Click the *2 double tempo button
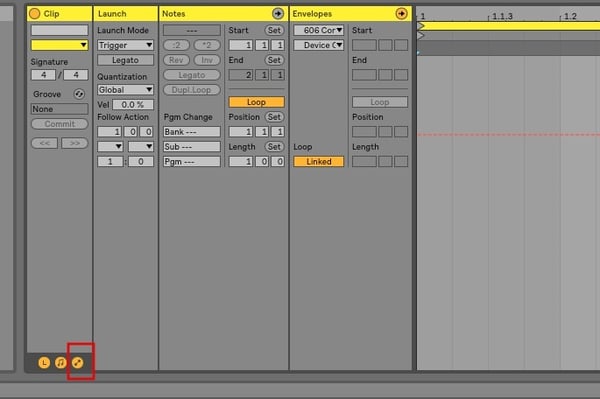Viewport: 600px width, 399px height. point(207,45)
